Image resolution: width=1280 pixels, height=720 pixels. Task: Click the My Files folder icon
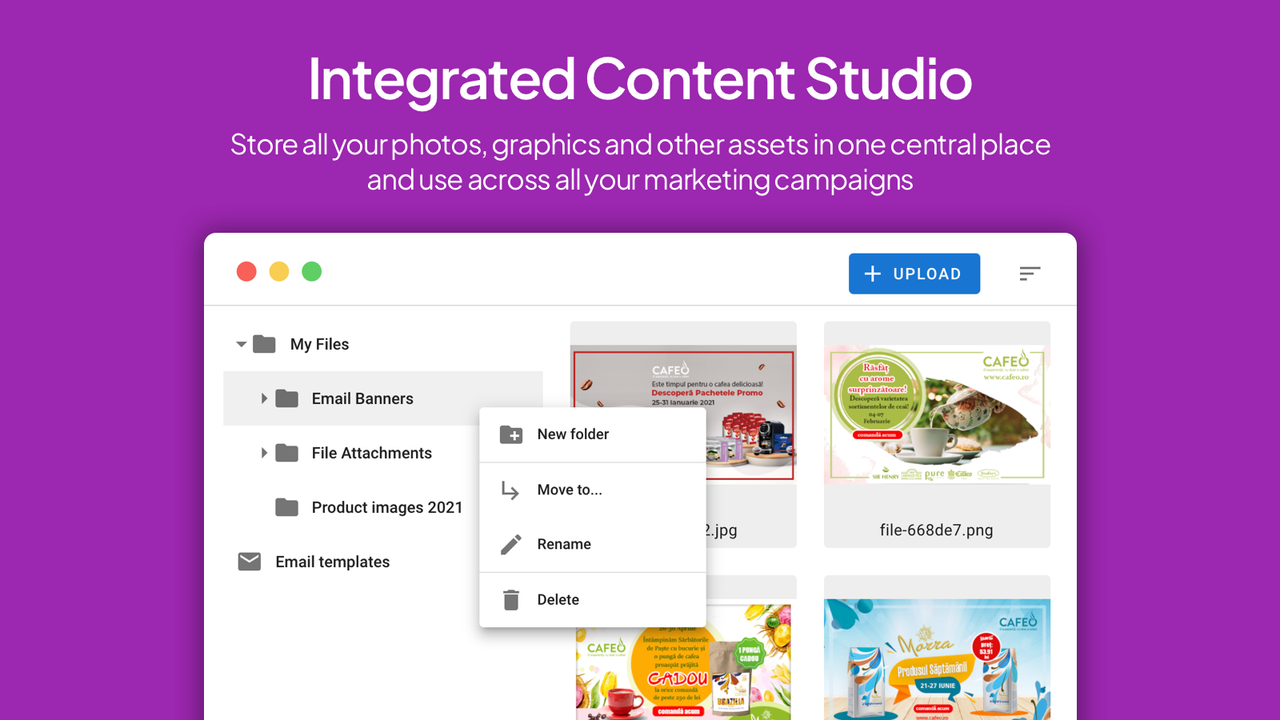262,343
